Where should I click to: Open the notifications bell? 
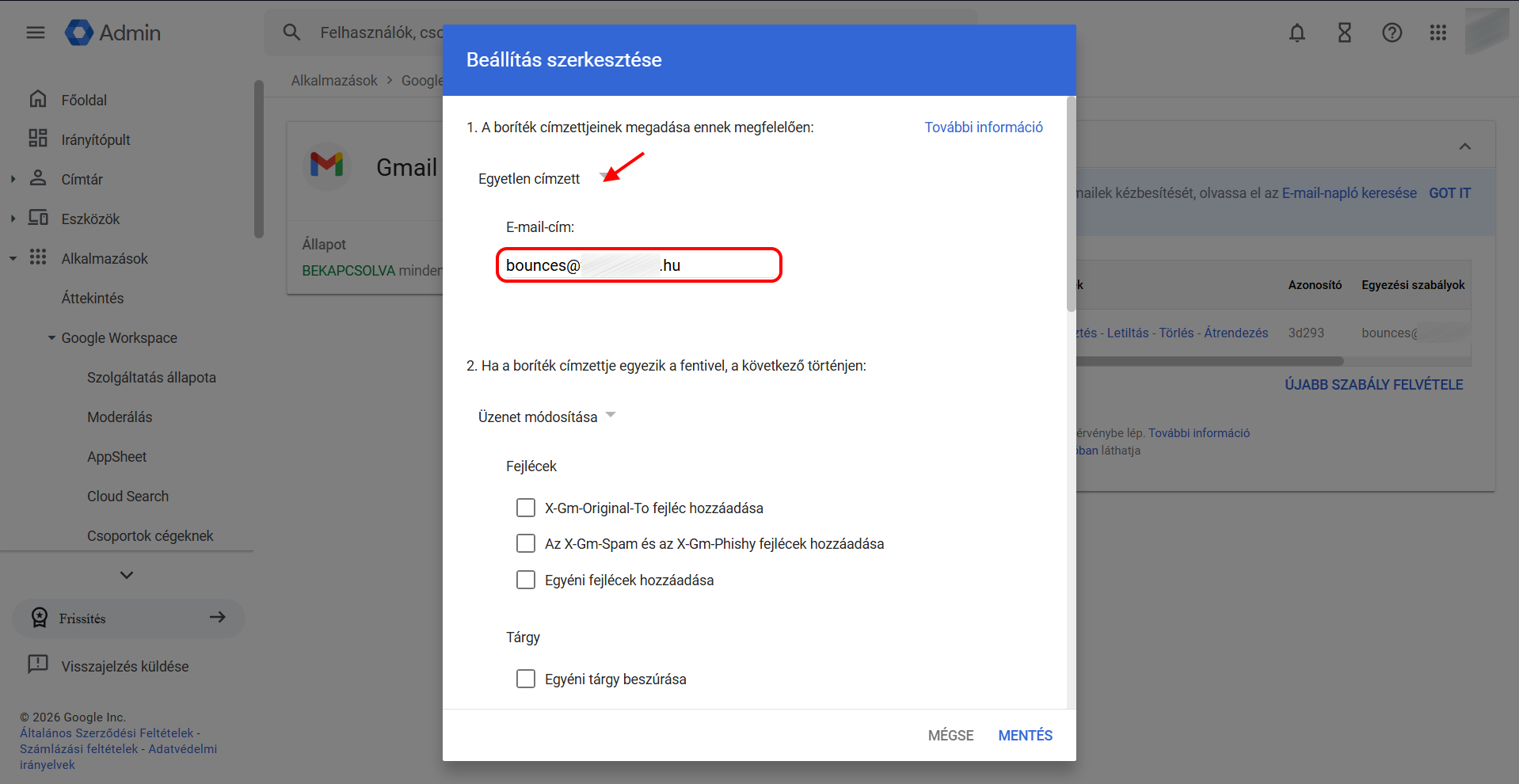click(1297, 32)
